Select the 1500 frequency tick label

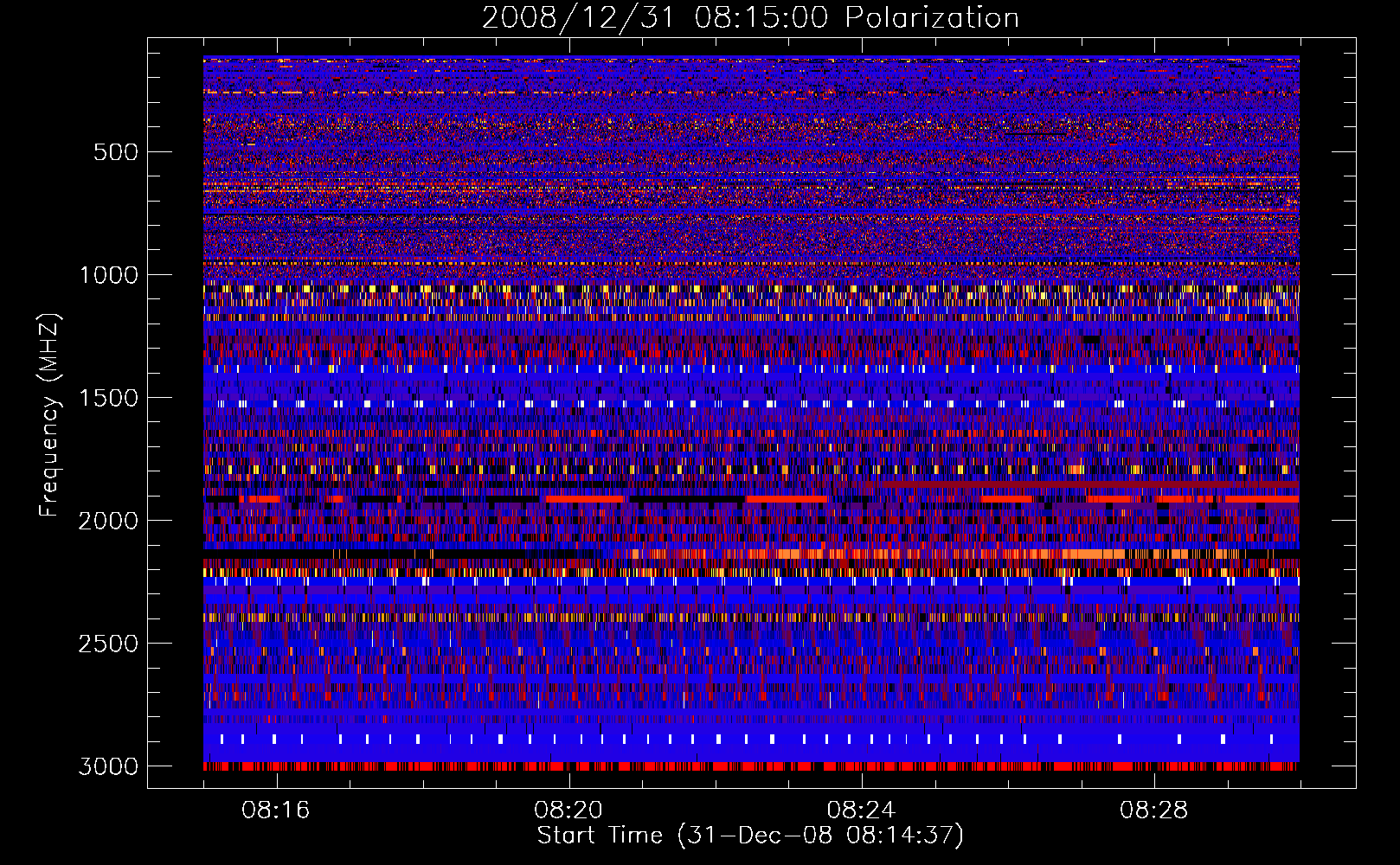(108, 398)
